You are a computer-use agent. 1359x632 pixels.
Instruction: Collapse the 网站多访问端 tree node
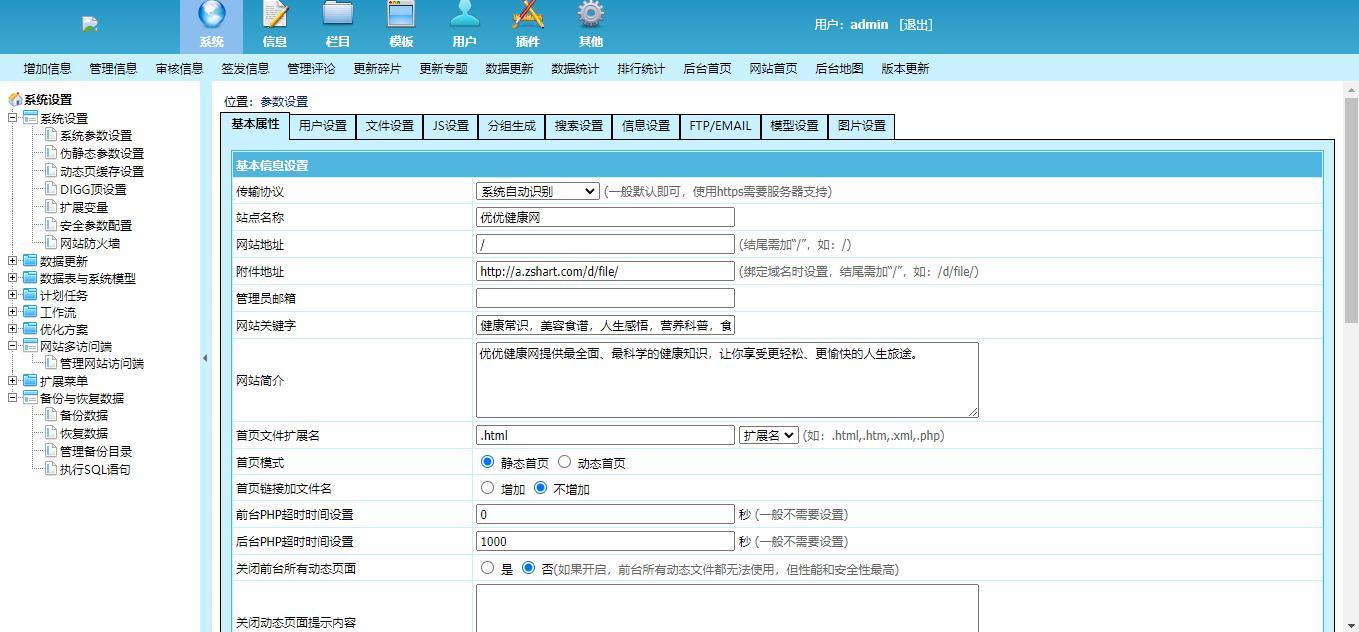(13, 346)
